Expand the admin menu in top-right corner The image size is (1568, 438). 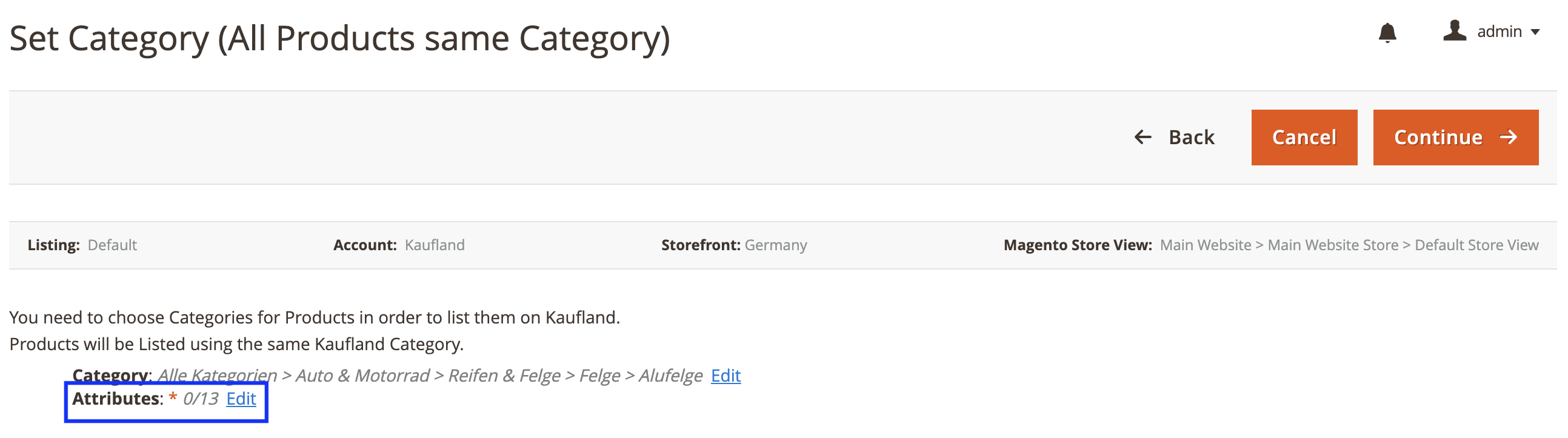[1501, 32]
